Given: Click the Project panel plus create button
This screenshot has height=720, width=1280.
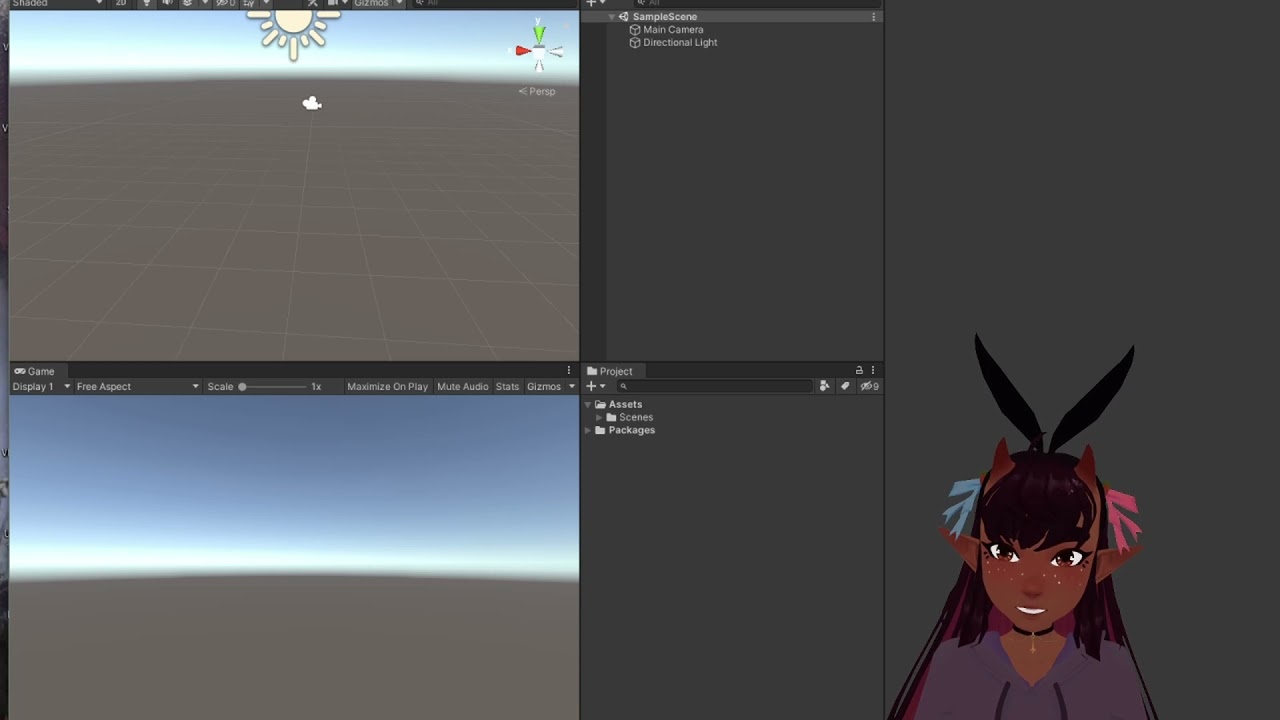Looking at the screenshot, I should 591,386.
